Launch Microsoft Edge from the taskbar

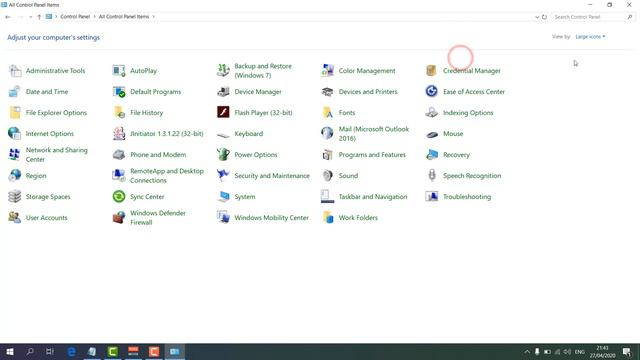pos(71,351)
